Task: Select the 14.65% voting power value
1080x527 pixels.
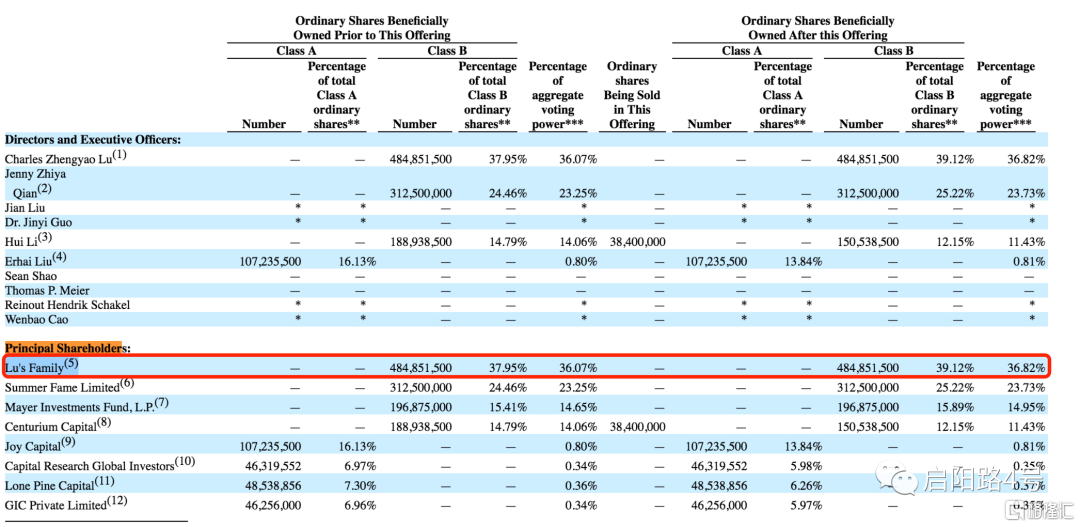Action: click(x=579, y=408)
